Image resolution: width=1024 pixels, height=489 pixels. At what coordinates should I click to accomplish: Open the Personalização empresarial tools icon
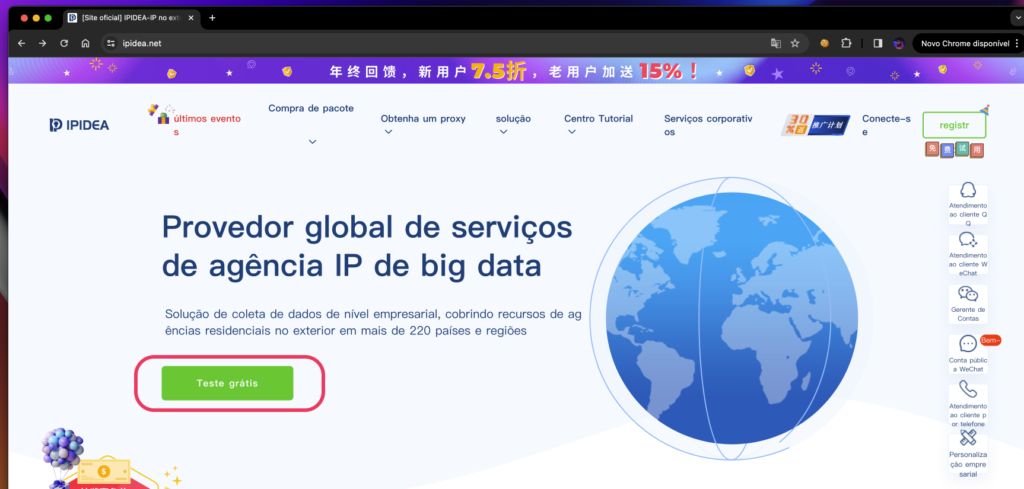tap(967, 438)
